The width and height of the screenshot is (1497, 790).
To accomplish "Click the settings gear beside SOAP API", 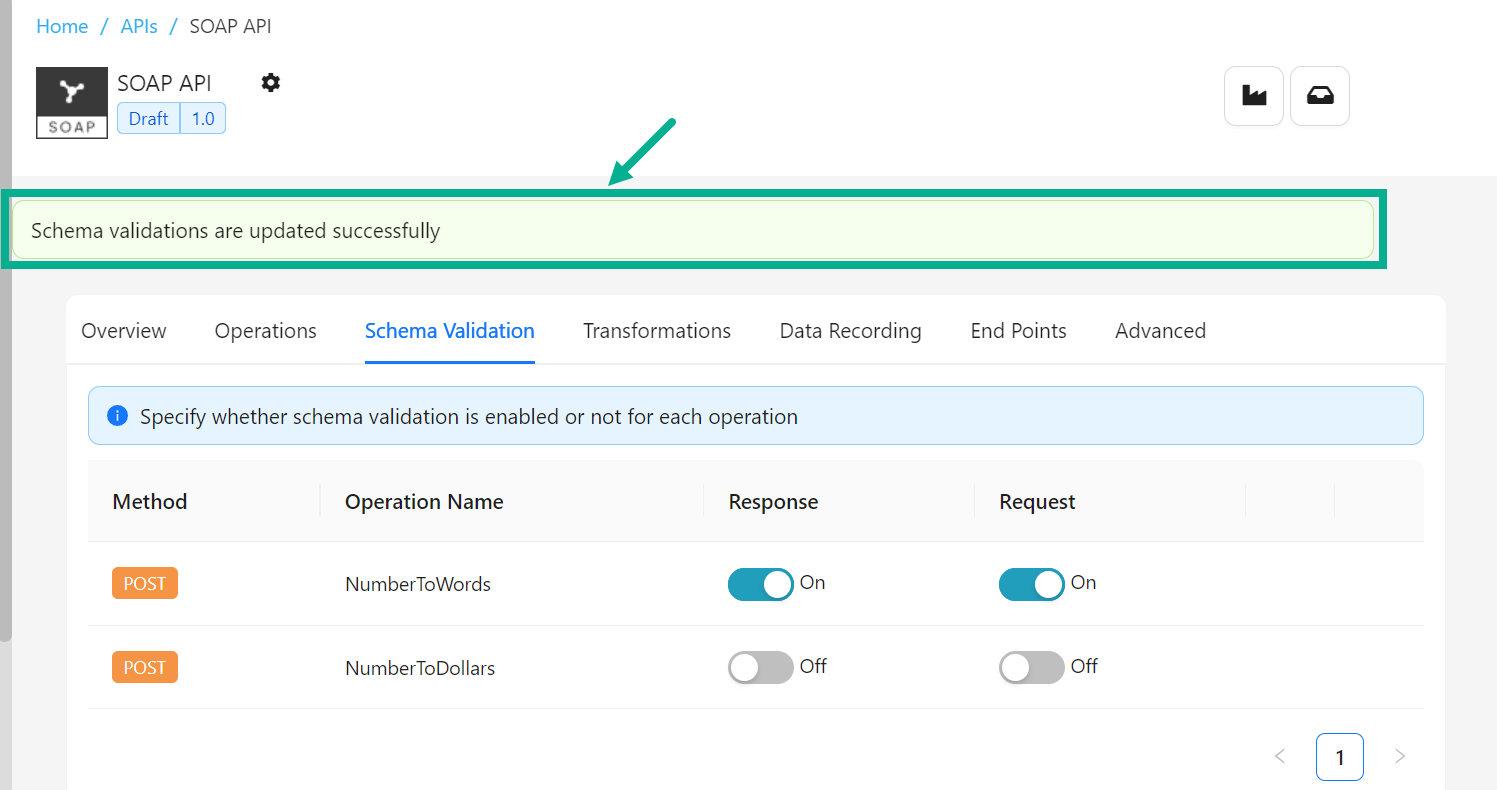I will pyautogui.click(x=271, y=83).
